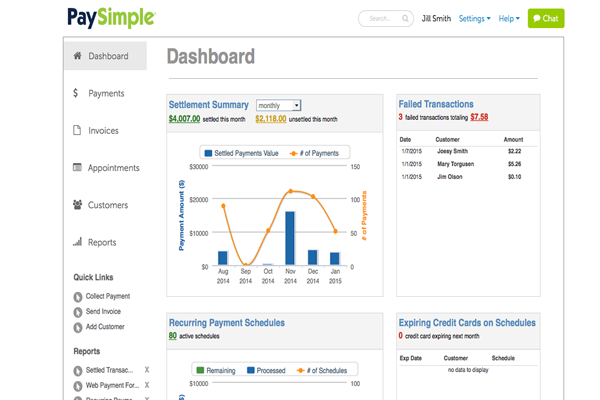Image resolution: width=600 pixels, height=400 pixels.
Task: Select the Mary Torgusen failed transaction row
Action: click(468, 164)
